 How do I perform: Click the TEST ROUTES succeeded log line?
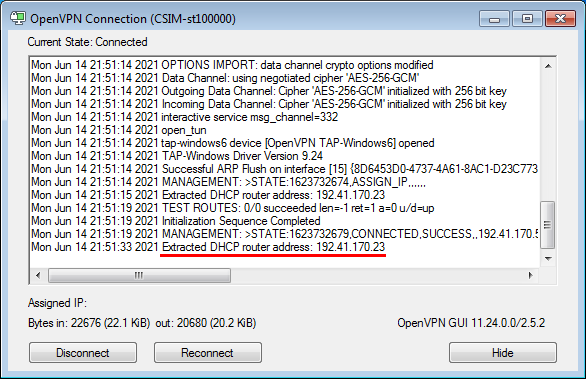pyautogui.click(x=232, y=208)
